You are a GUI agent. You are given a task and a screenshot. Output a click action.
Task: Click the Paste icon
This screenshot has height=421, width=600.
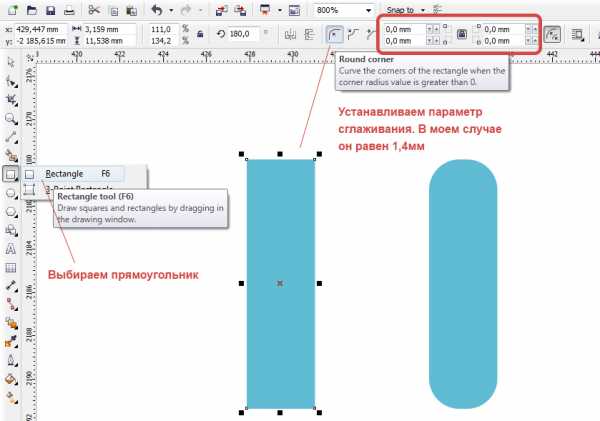pyautogui.click(x=131, y=11)
